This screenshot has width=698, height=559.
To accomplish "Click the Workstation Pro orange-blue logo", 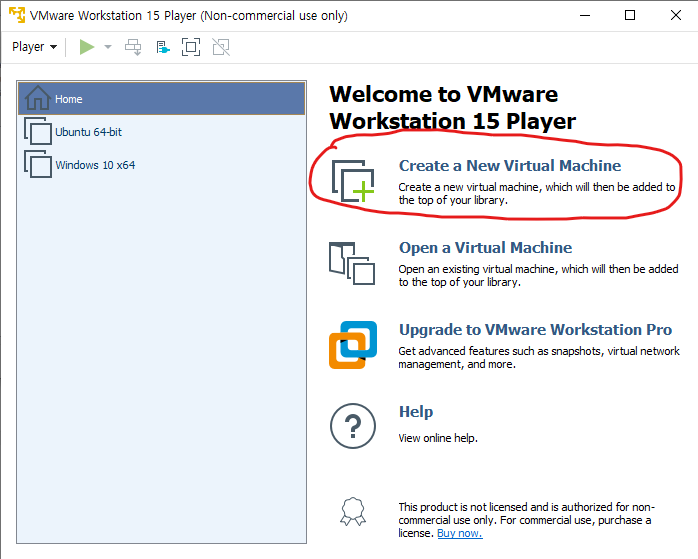I will [x=353, y=345].
